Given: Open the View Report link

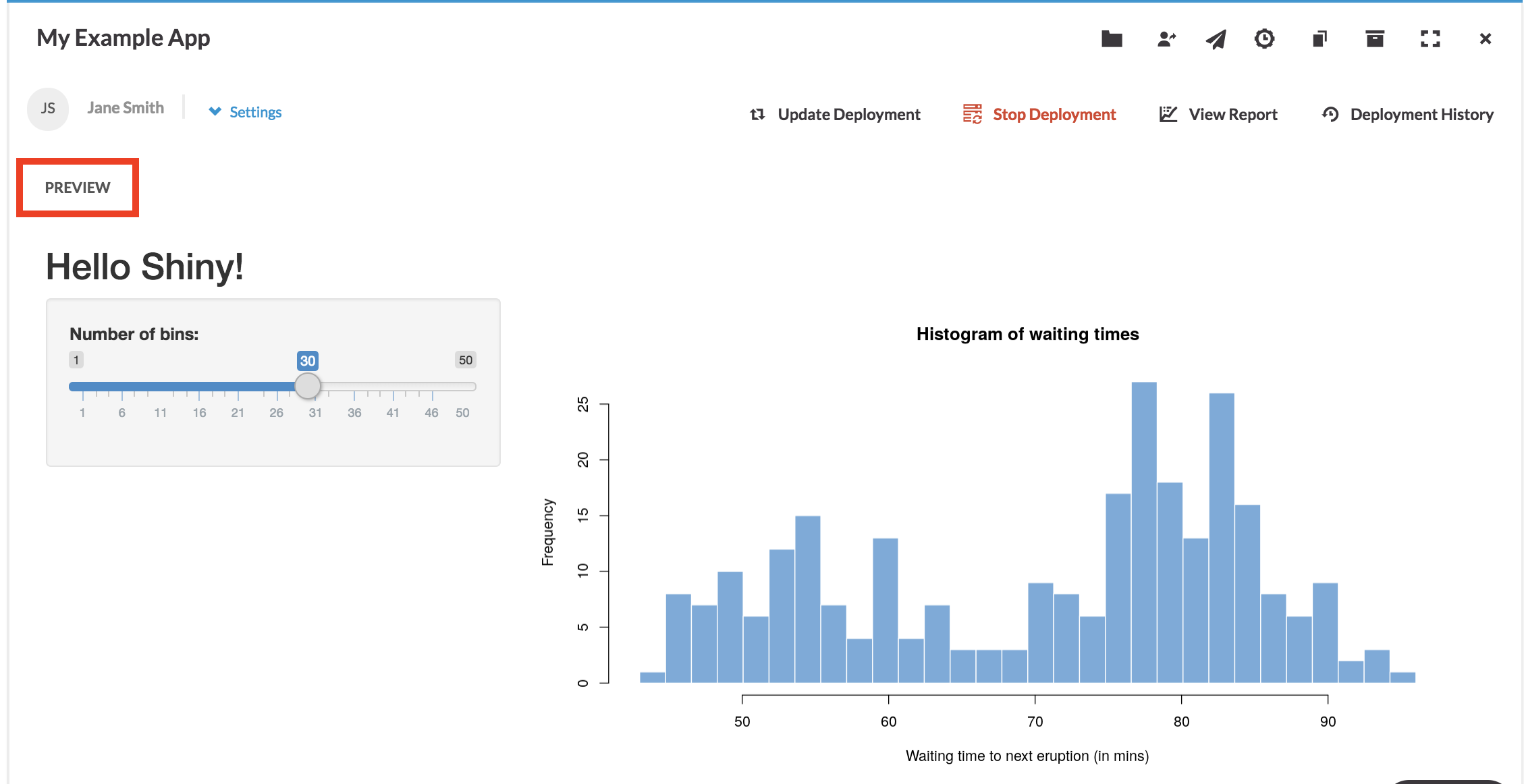Looking at the screenshot, I should coord(1232,115).
